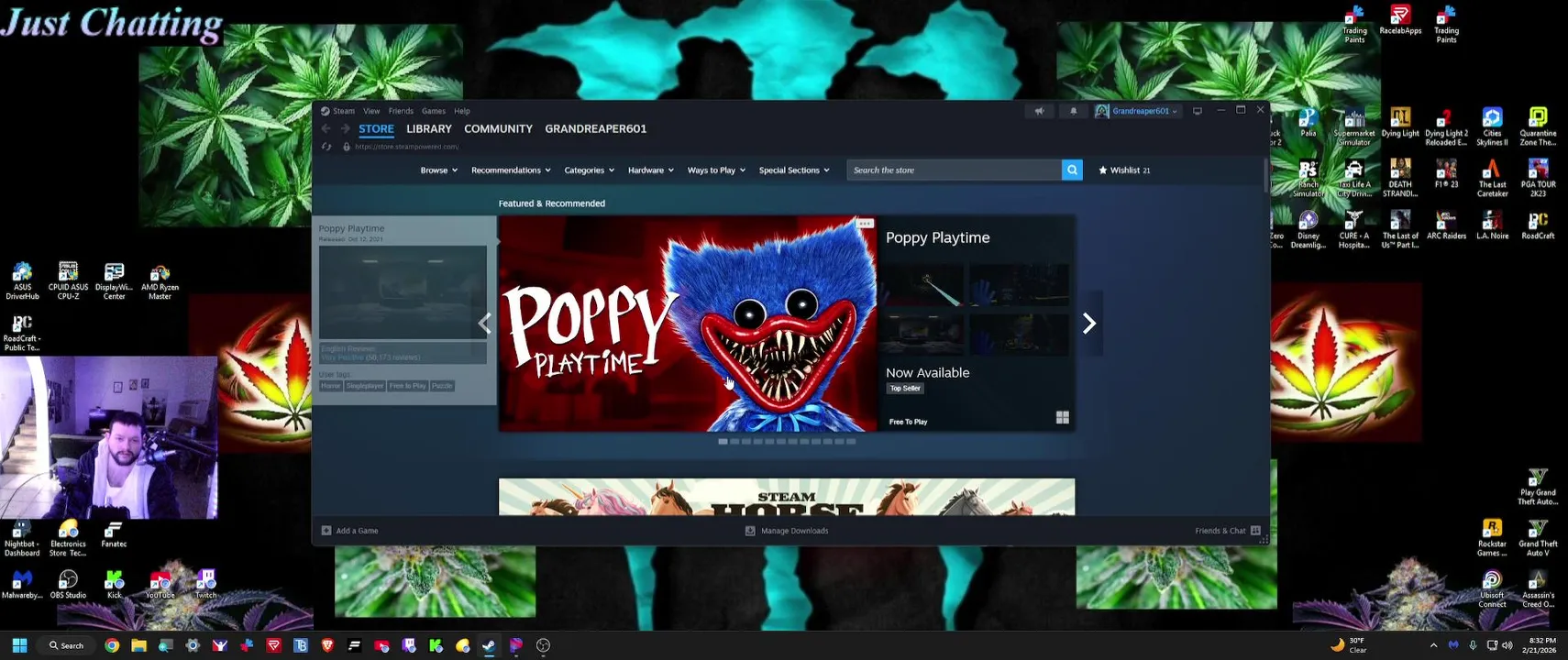
Task: Show next featured game with right arrow
Action: pyautogui.click(x=1088, y=324)
